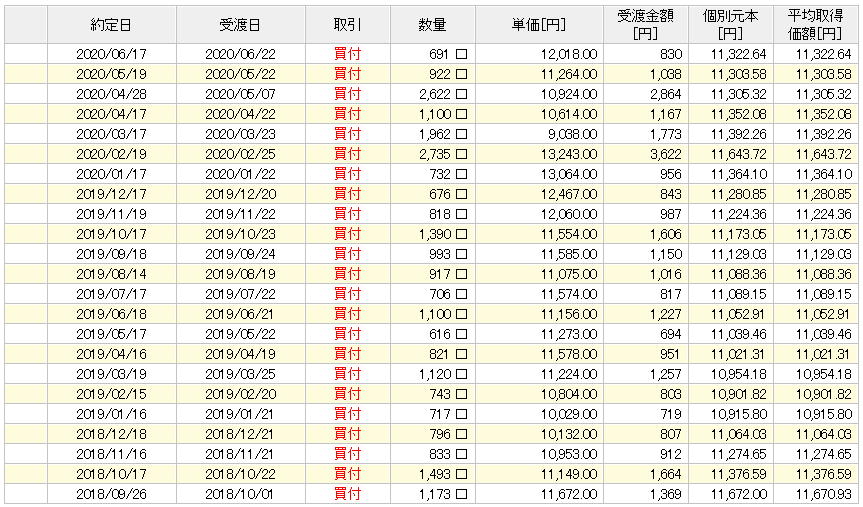Click settlement amount 956
The width and height of the screenshot is (863, 507).
click(671, 175)
